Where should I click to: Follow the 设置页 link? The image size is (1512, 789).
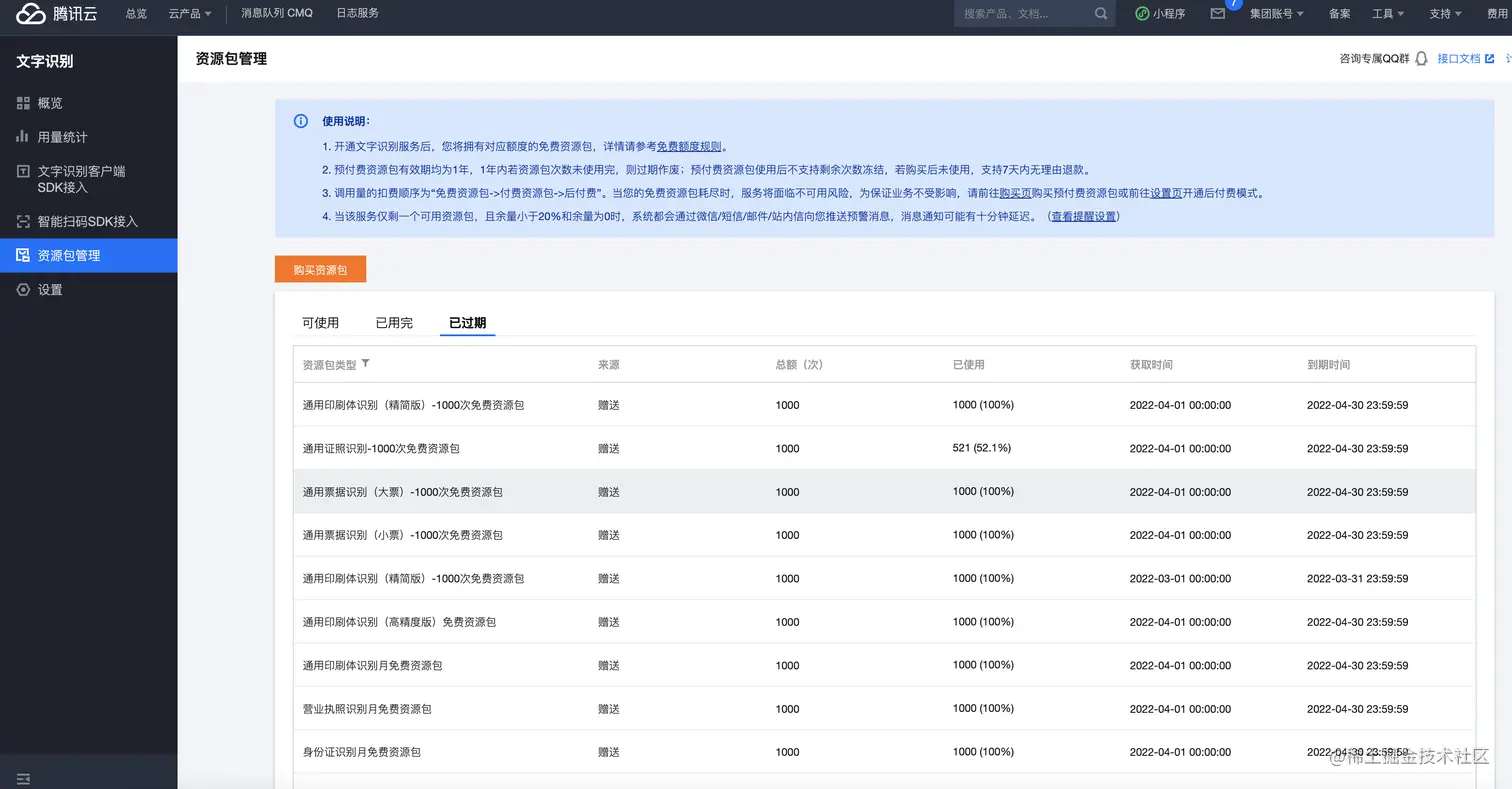1166,193
